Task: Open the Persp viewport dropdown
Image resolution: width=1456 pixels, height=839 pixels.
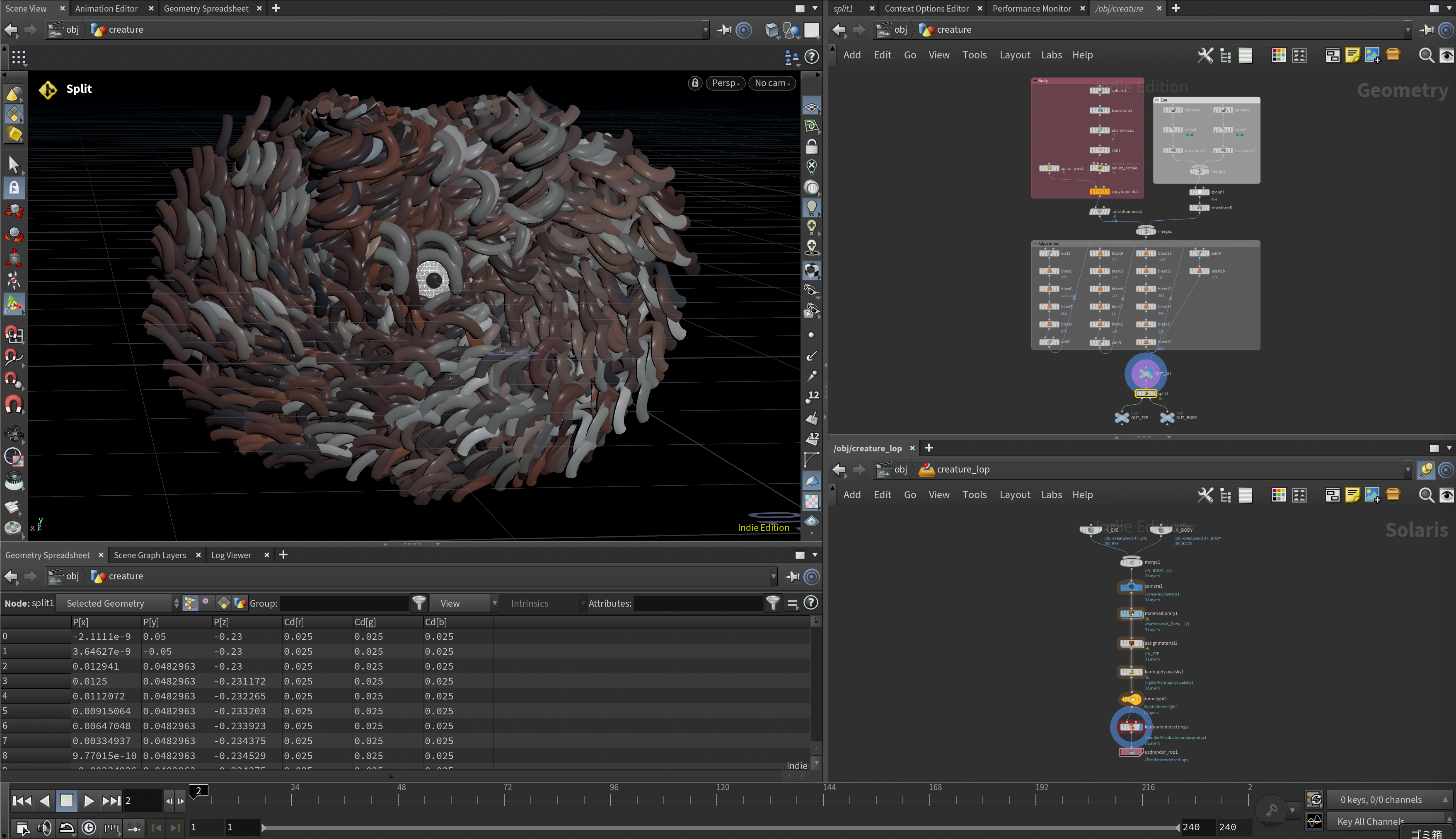Action: tap(725, 83)
